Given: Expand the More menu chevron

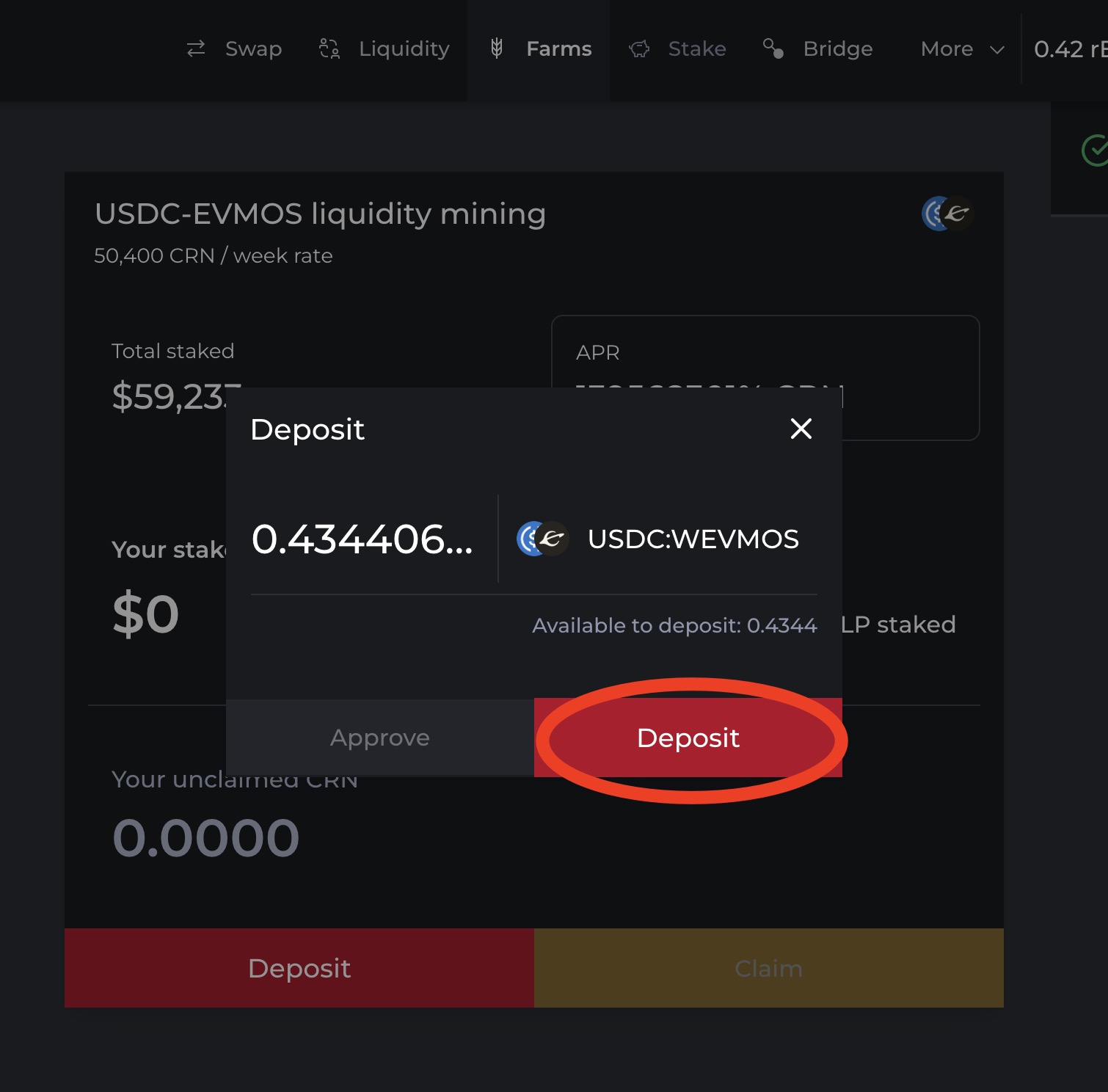Looking at the screenshot, I should coord(996,50).
